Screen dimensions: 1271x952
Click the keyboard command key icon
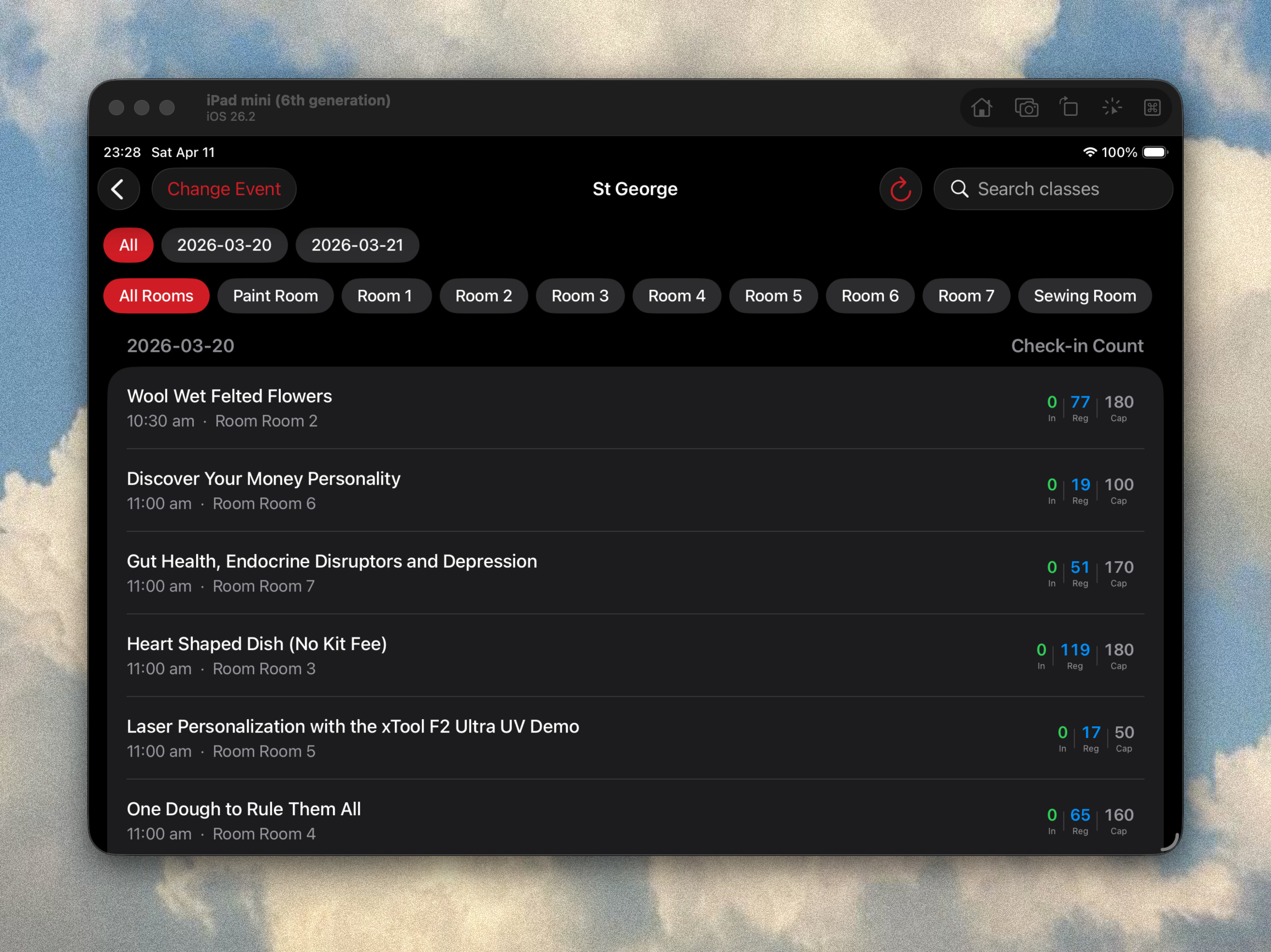click(x=1152, y=108)
